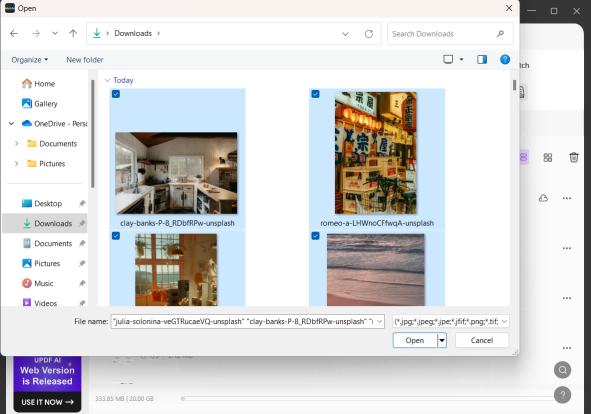Screen dimensions: 591x414
Task: Click the search magnifier icon
Action: pyautogui.click(x=500, y=34)
